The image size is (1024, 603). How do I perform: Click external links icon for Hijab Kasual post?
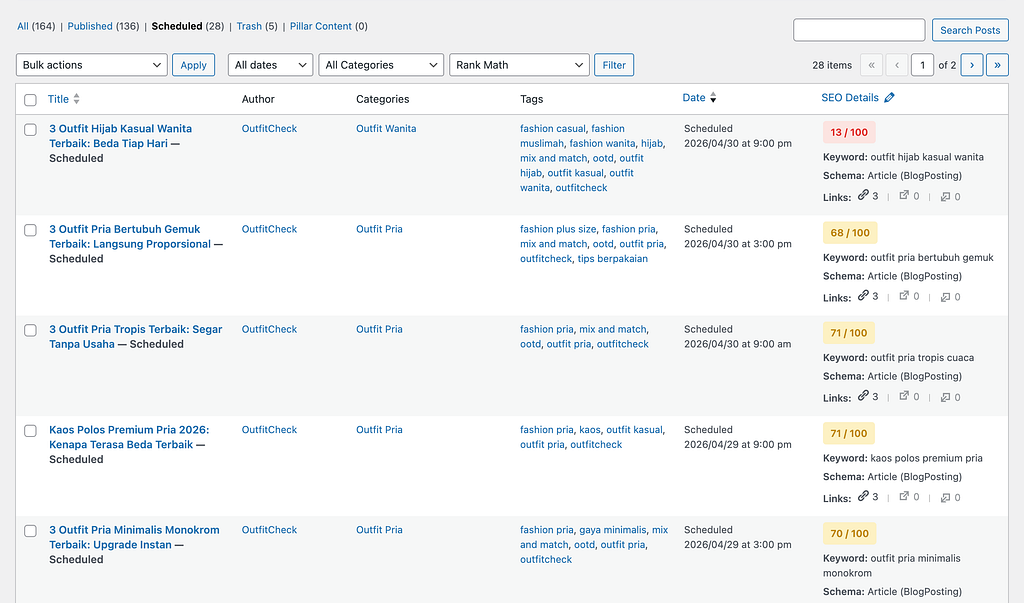pos(904,195)
